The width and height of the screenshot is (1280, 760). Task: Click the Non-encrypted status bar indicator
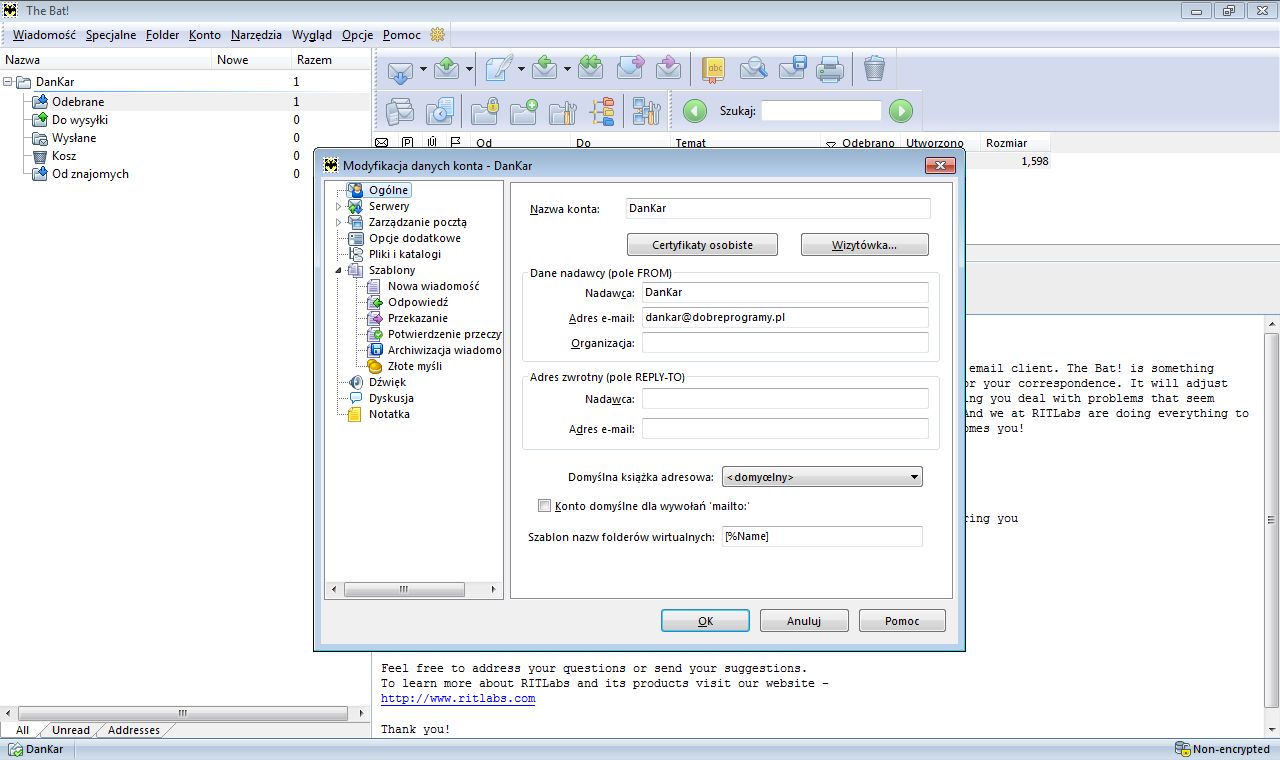click(1222, 749)
